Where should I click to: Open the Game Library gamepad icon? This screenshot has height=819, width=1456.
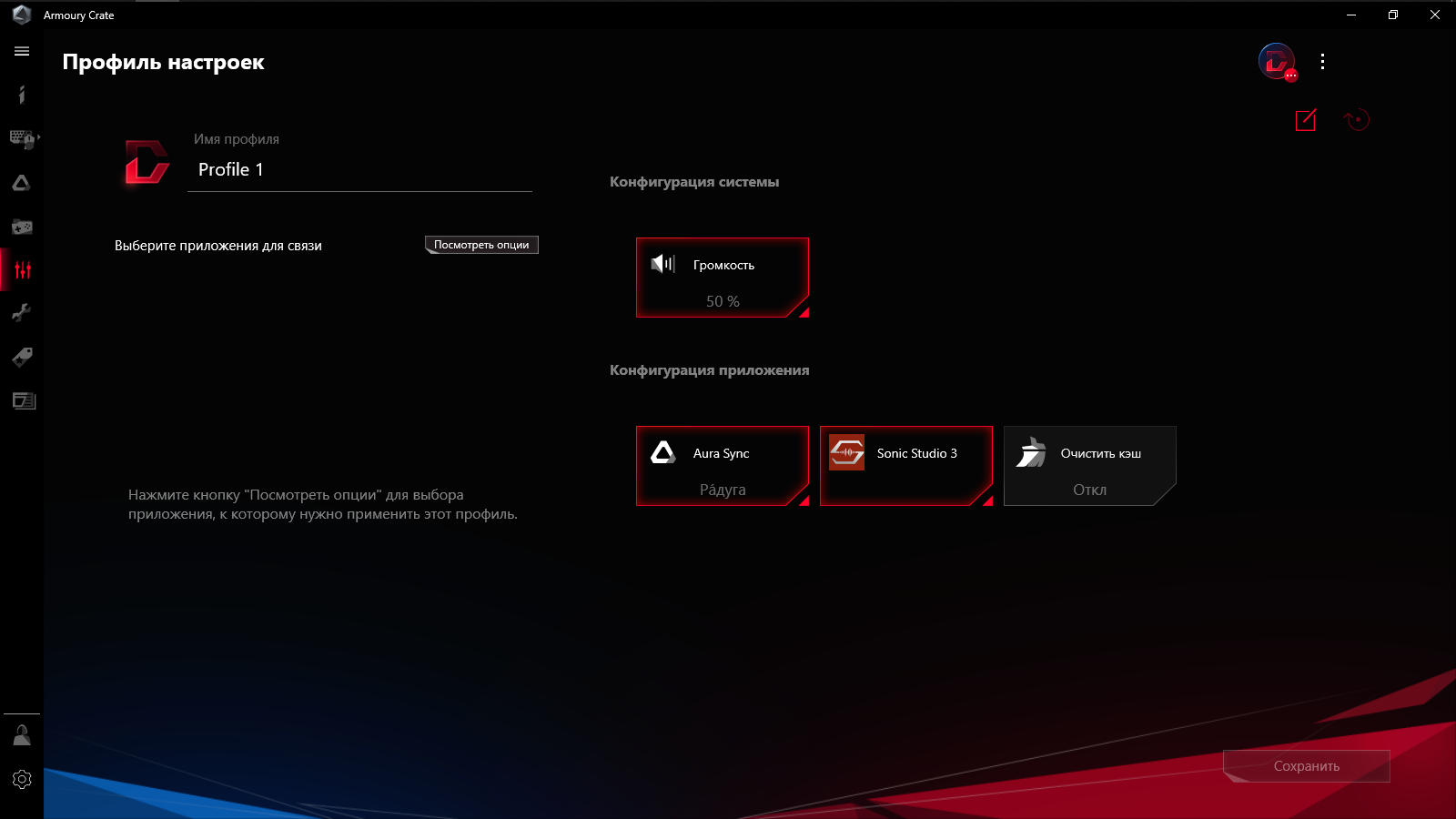[22, 226]
